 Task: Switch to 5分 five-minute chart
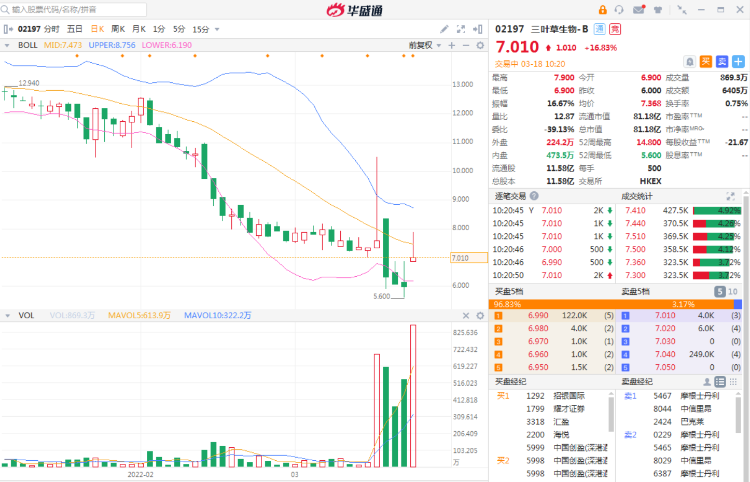[179, 29]
